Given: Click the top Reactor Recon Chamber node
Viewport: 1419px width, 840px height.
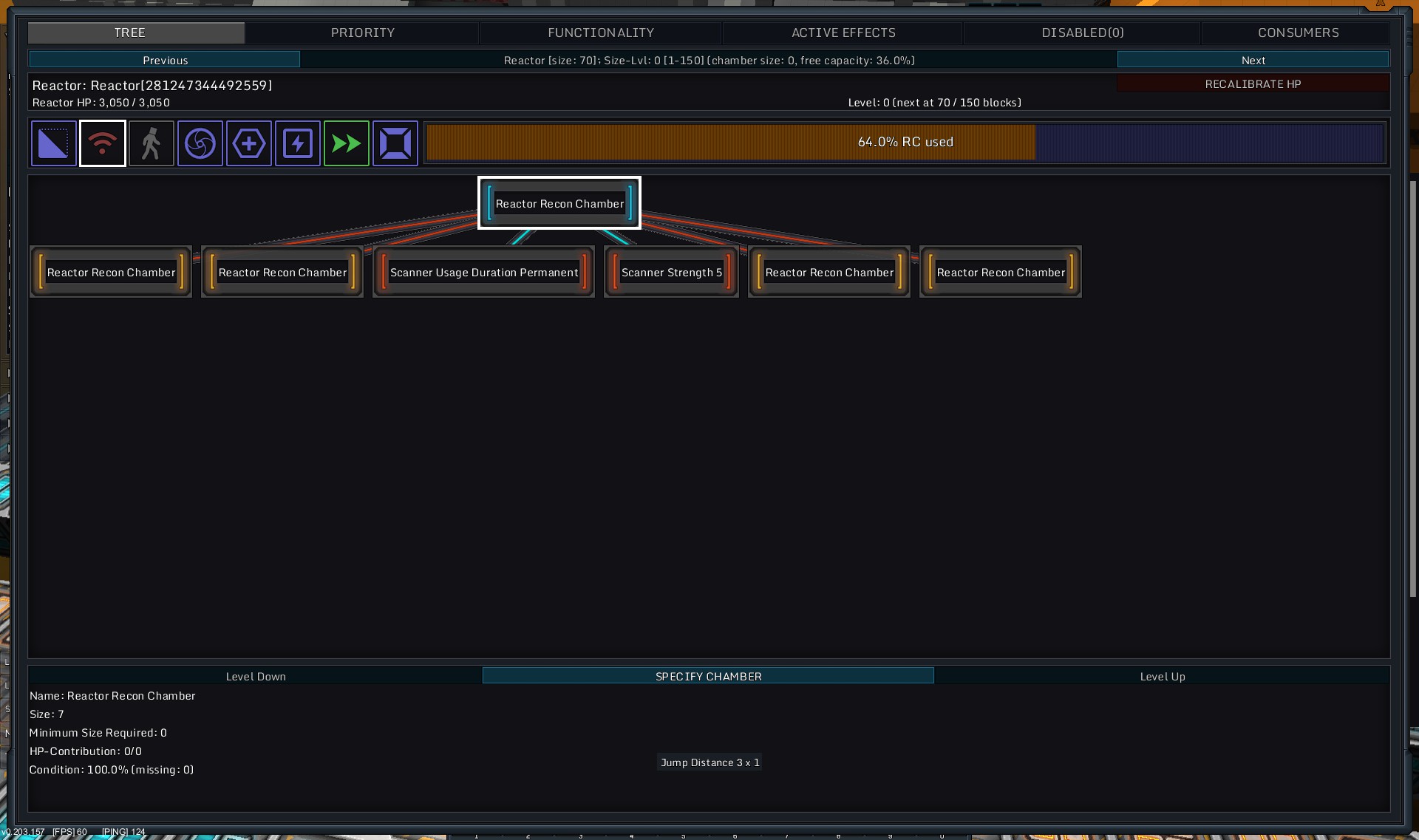Looking at the screenshot, I should point(559,204).
